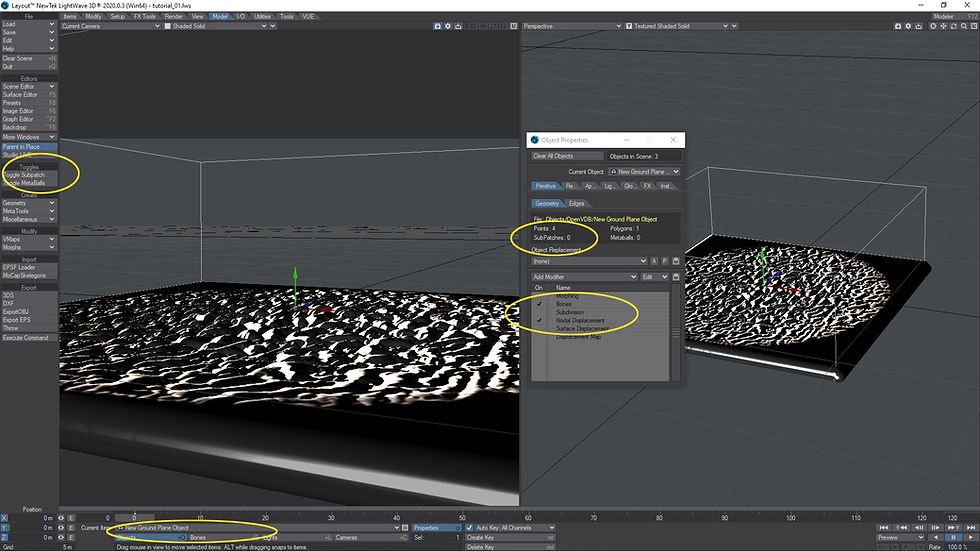Enable the Auto Key checkbox
The height and width of the screenshot is (551, 980).
click(470, 527)
